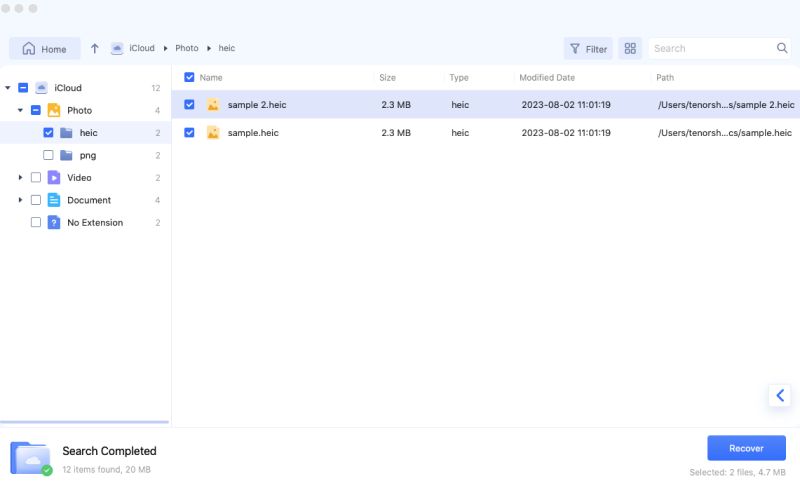Screen dimensions: 800x486
Task: Click the blue side panel collapse arrow
Action: [781, 395]
